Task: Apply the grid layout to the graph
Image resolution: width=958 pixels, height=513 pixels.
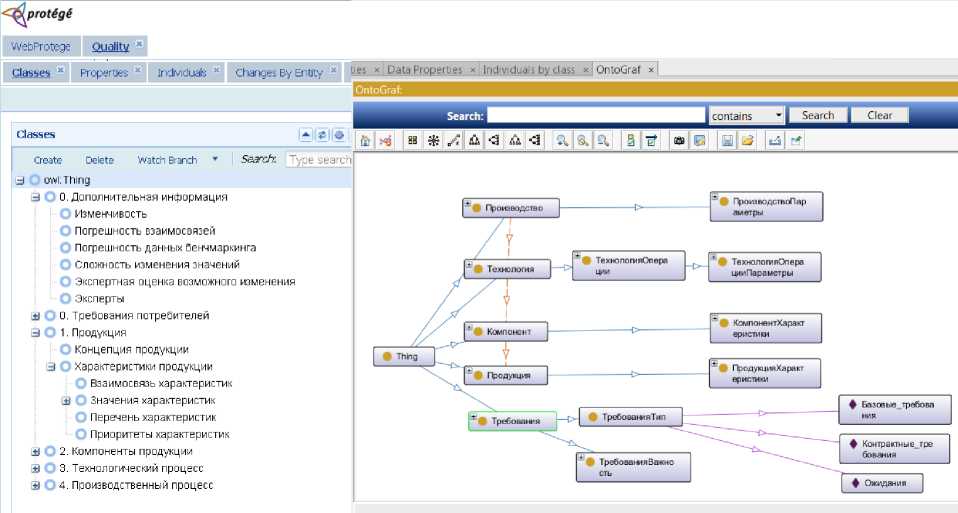Action: pyautogui.click(x=412, y=141)
